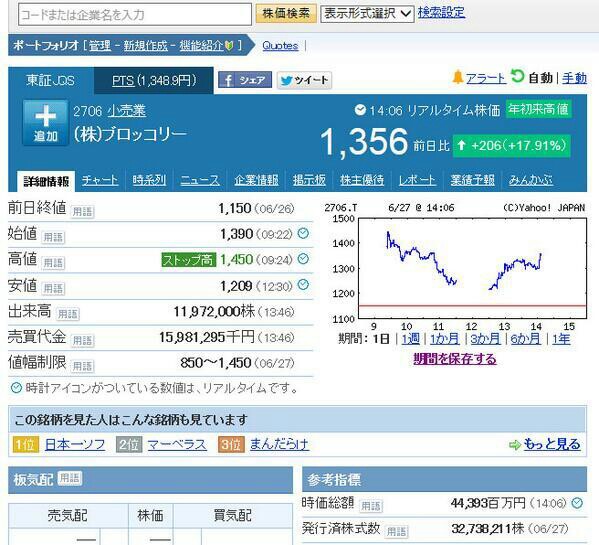The image size is (599, 545).
Task: Switch refresh mode to 手動
Action: pyautogui.click(x=574, y=78)
